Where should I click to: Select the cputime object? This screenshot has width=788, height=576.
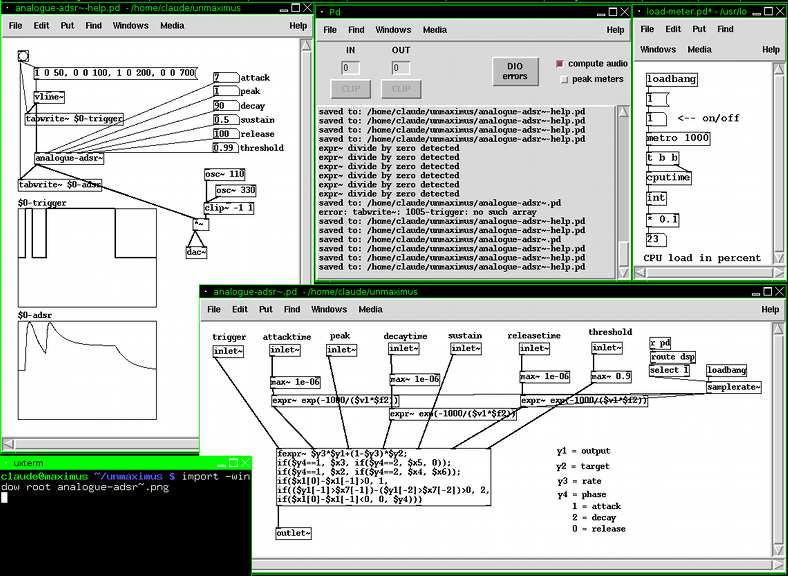coord(669,177)
